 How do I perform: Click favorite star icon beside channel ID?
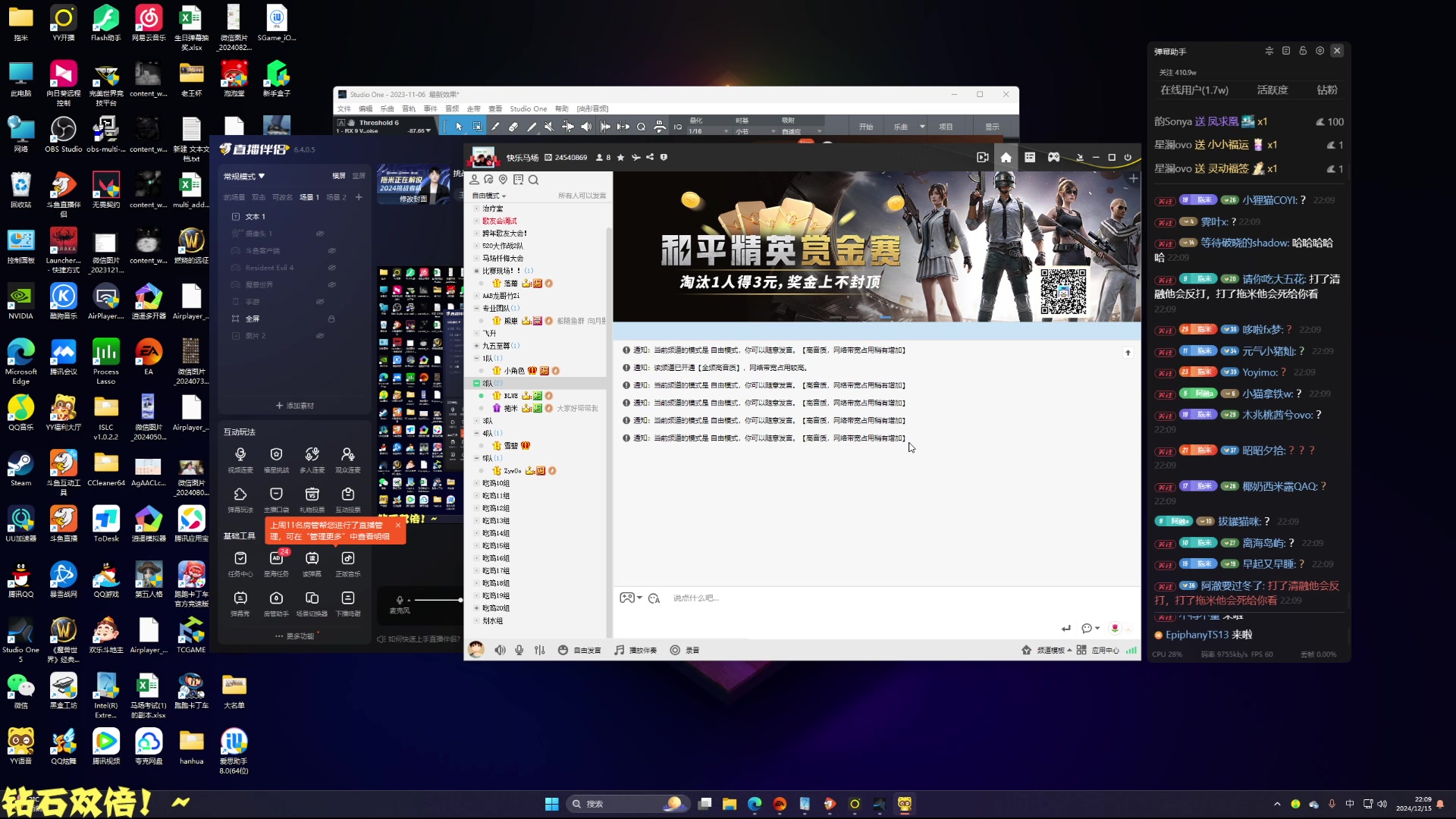pyautogui.click(x=620, y=157)
